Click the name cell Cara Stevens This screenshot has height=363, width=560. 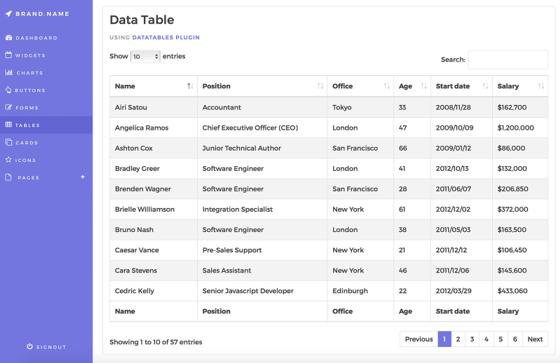pos(154,270)
